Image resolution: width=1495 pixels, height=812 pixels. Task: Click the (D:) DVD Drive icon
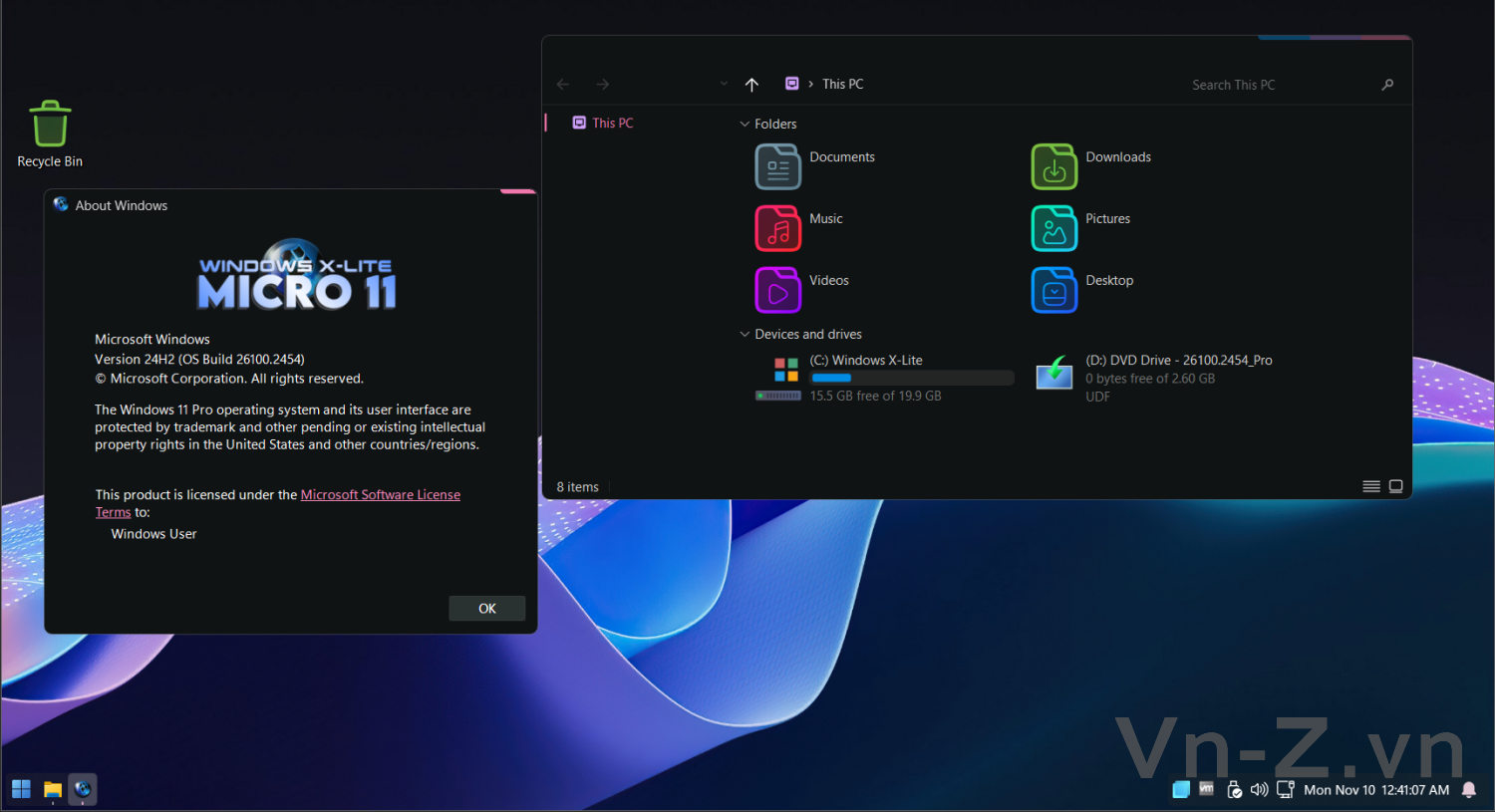click(1053, 374)
